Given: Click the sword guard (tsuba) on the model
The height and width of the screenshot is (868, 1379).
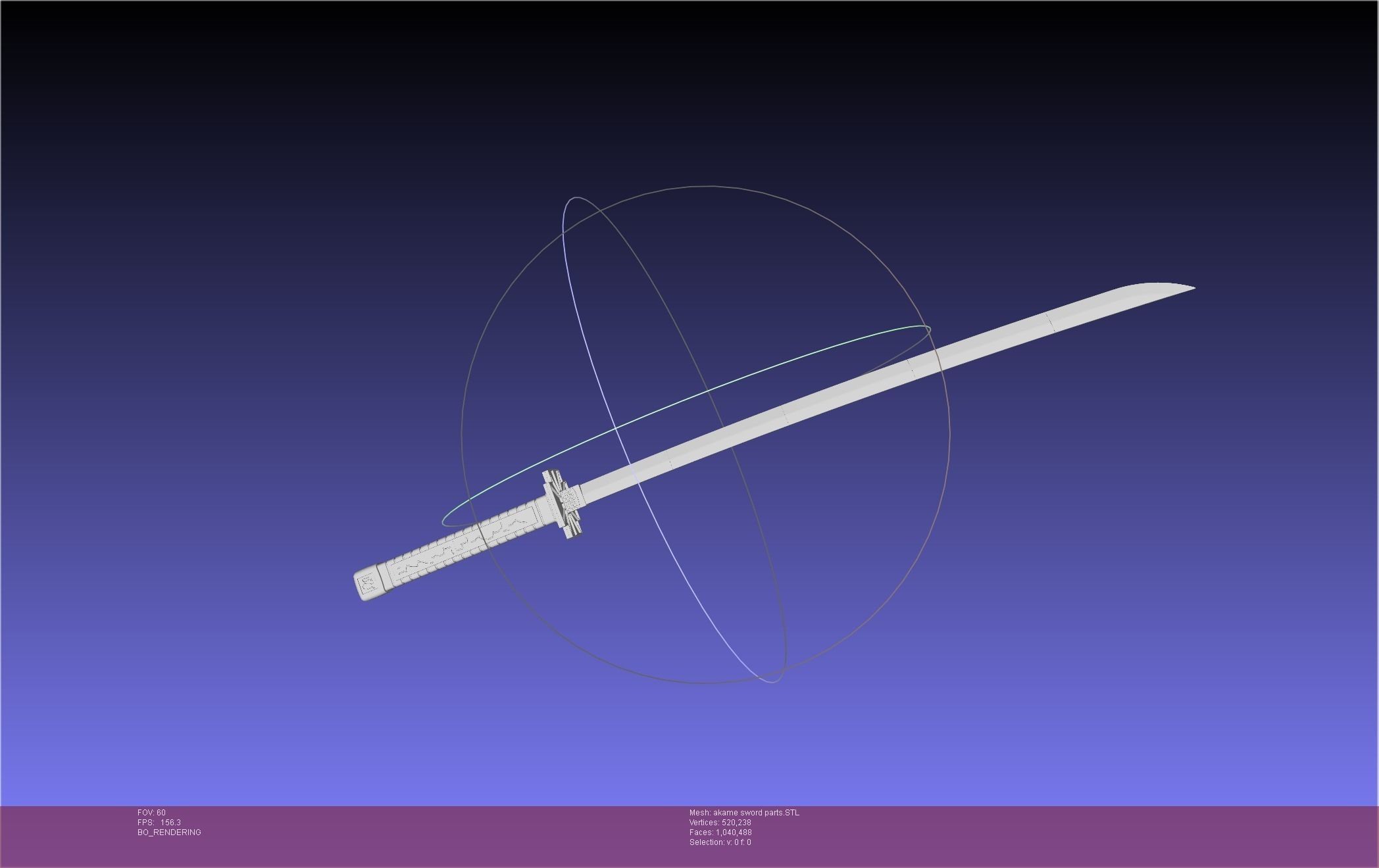Looking at the screenshot, I should pos(564,504).
